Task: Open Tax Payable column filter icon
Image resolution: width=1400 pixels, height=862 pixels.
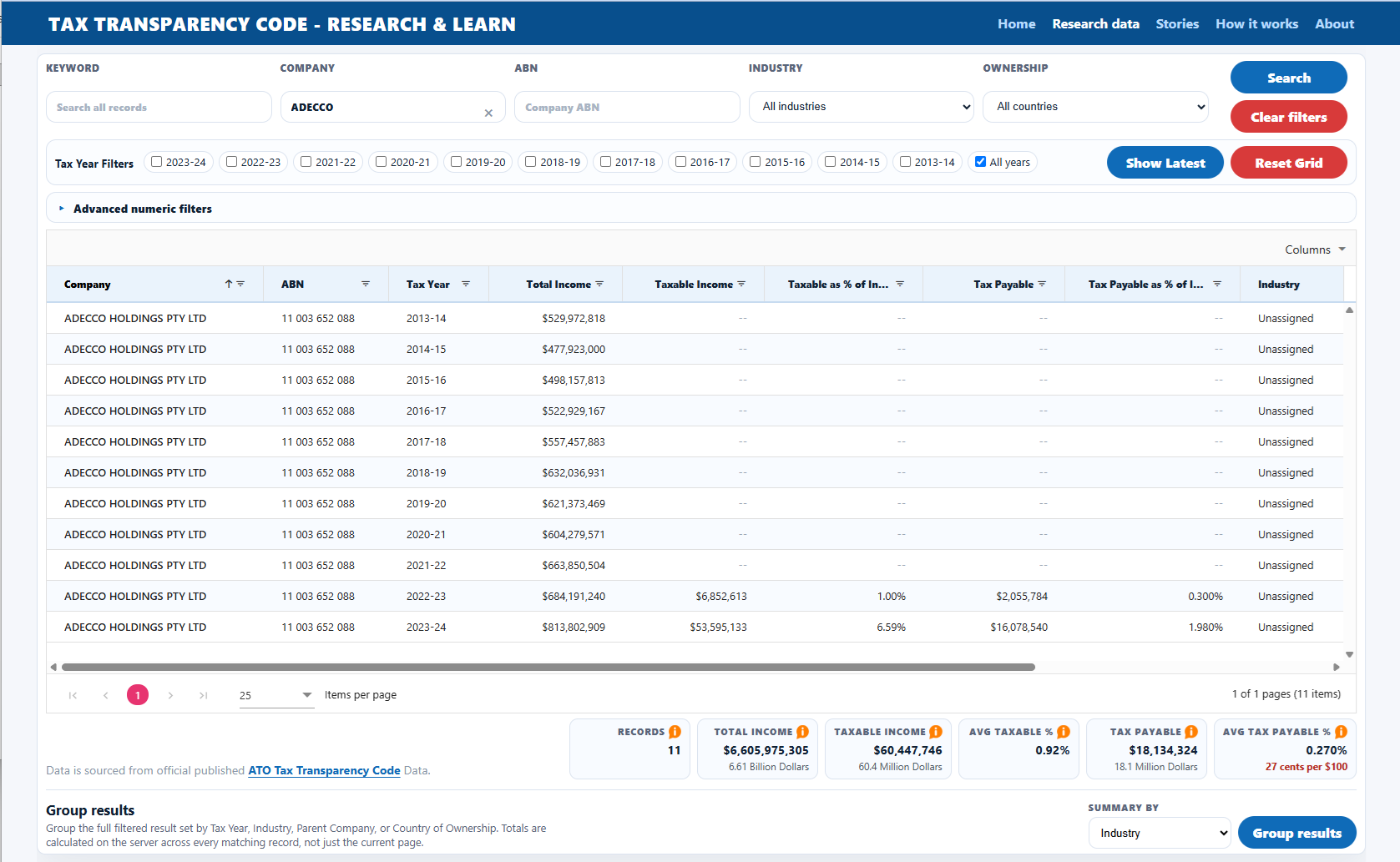Action: tap(1042, 284)
